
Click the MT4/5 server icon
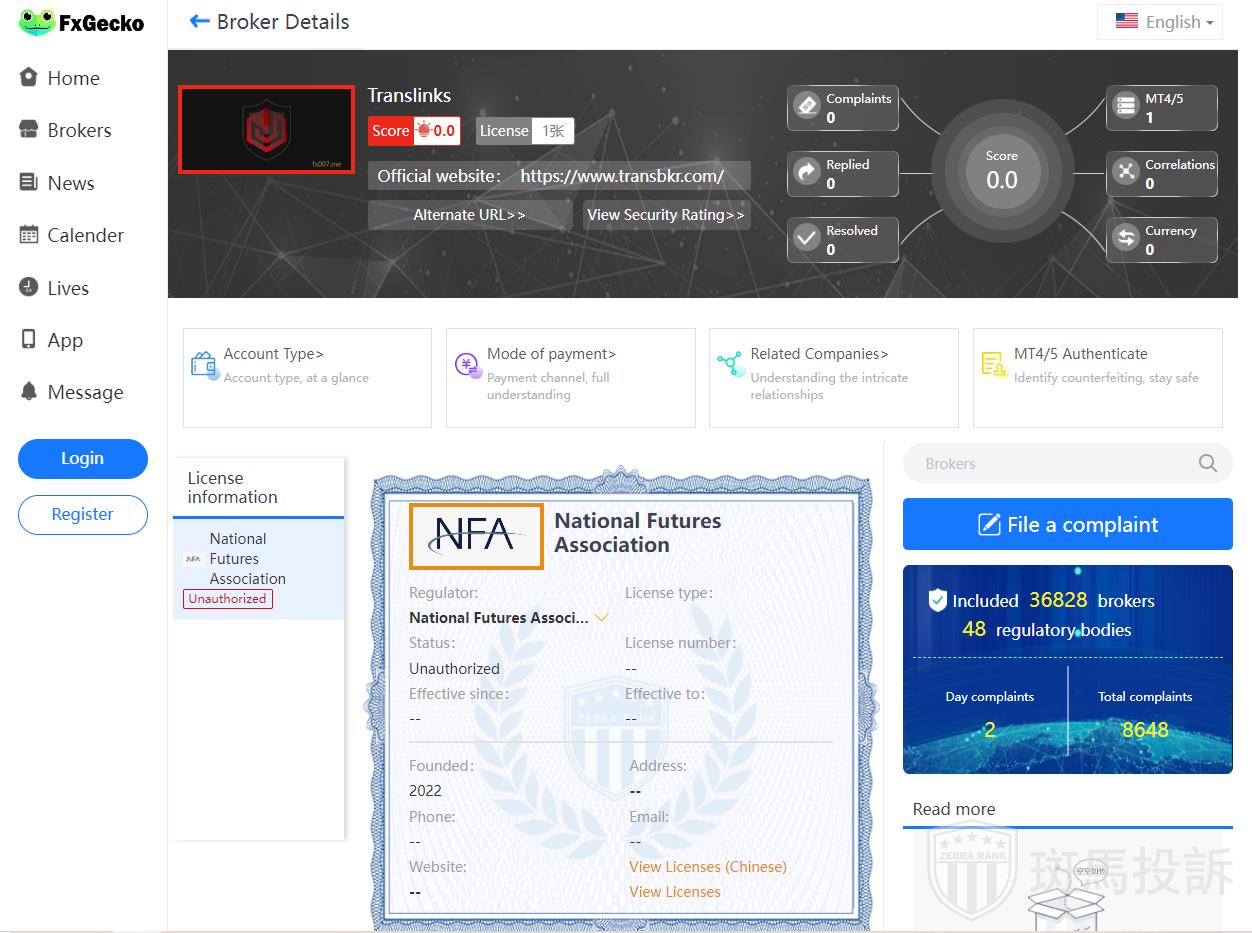[1126, 106]
